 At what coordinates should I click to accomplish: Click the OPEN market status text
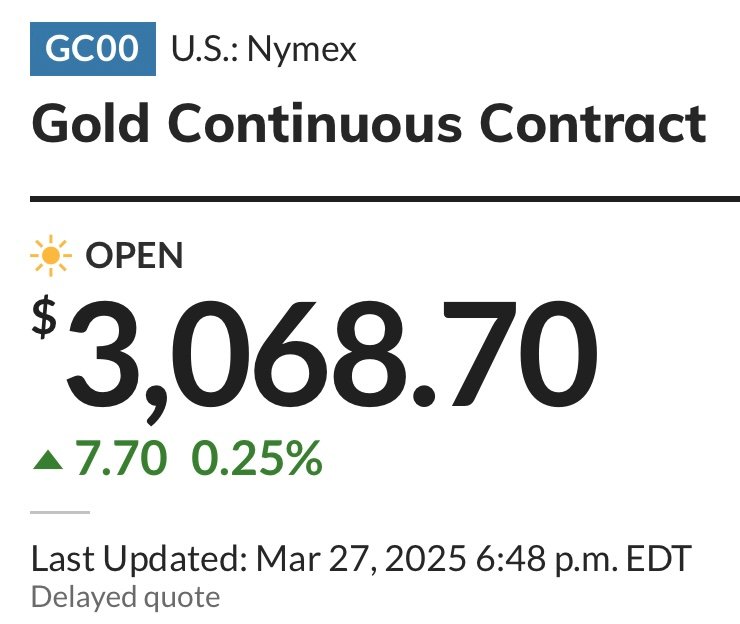click(x=134, y=255)
